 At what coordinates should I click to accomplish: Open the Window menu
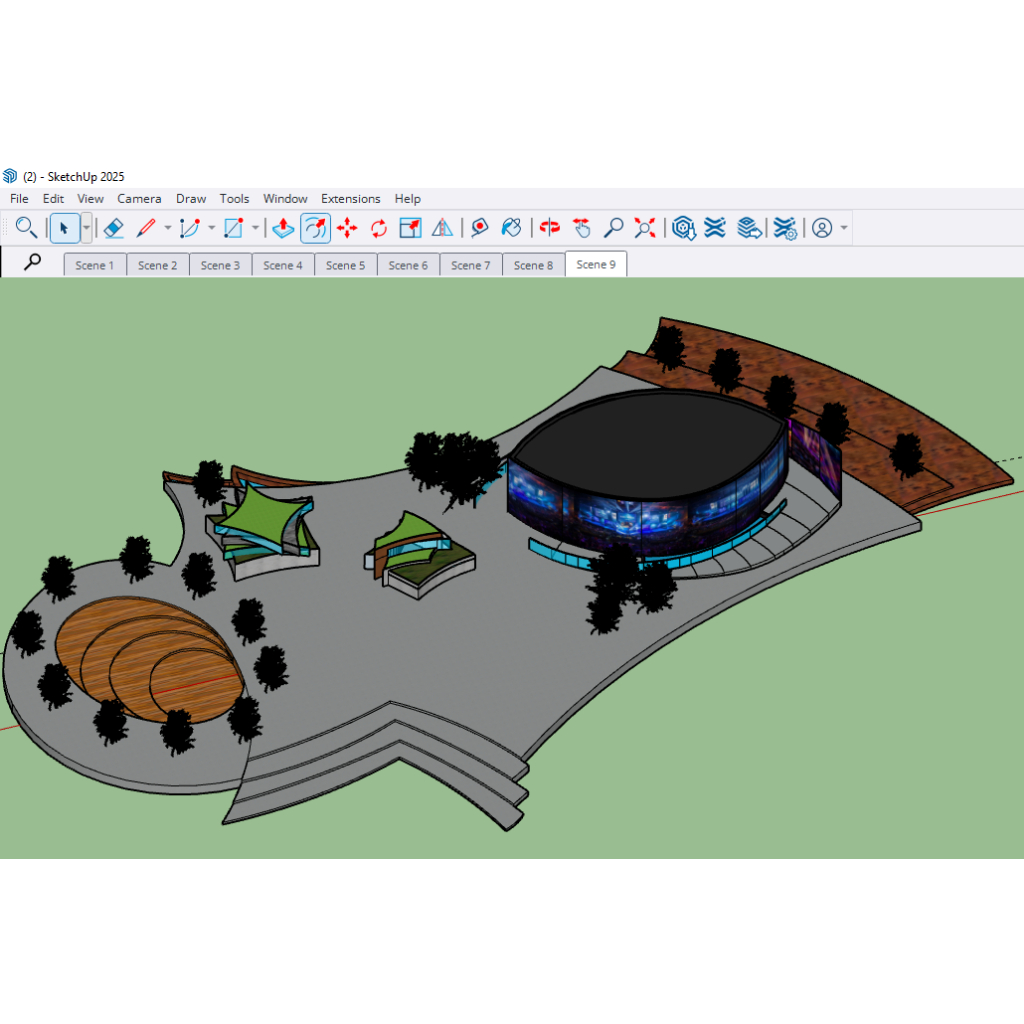coord(285,199)
